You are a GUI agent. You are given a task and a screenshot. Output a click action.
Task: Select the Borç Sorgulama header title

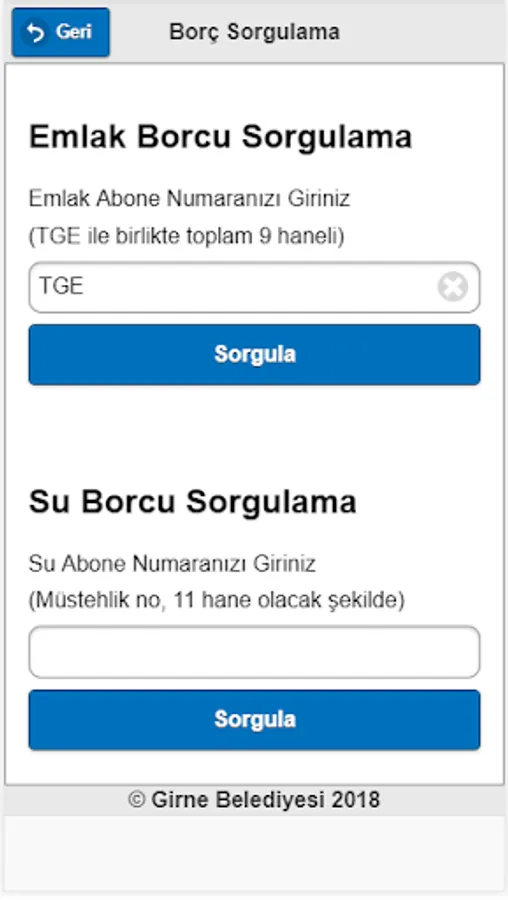pyautogui.click(x=254, y=32)
